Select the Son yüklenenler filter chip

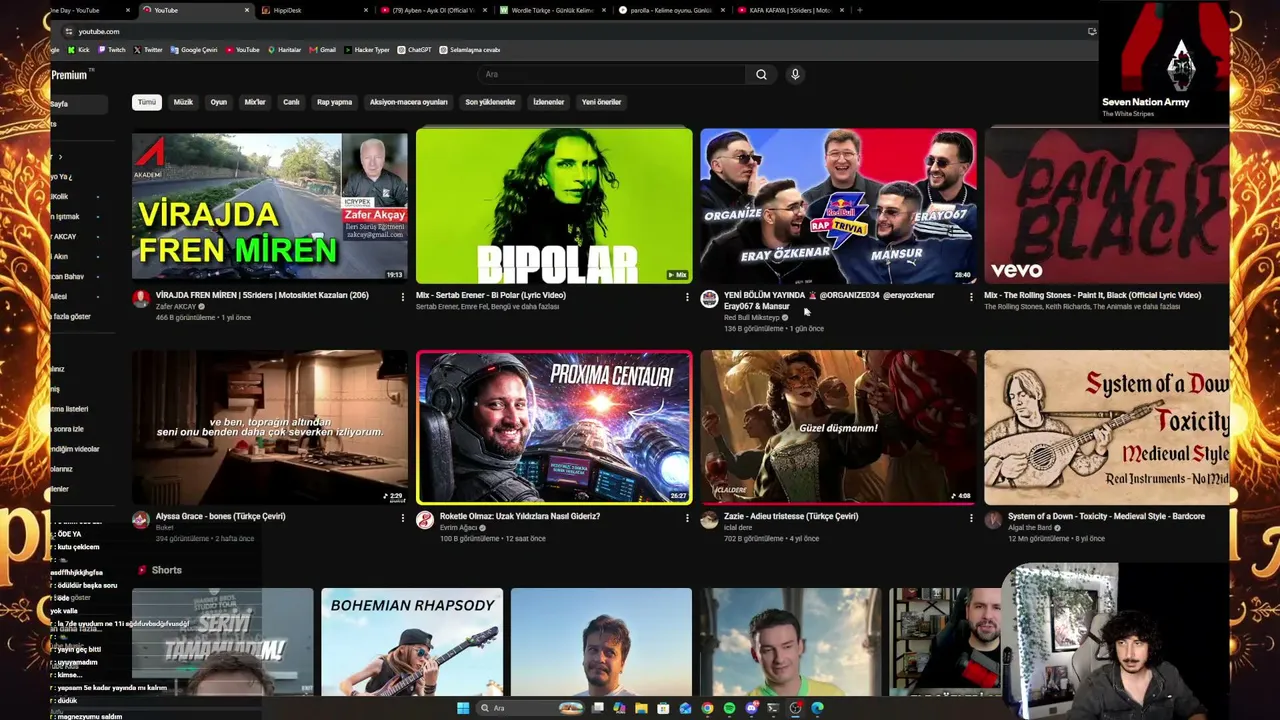tap(490, 102)
